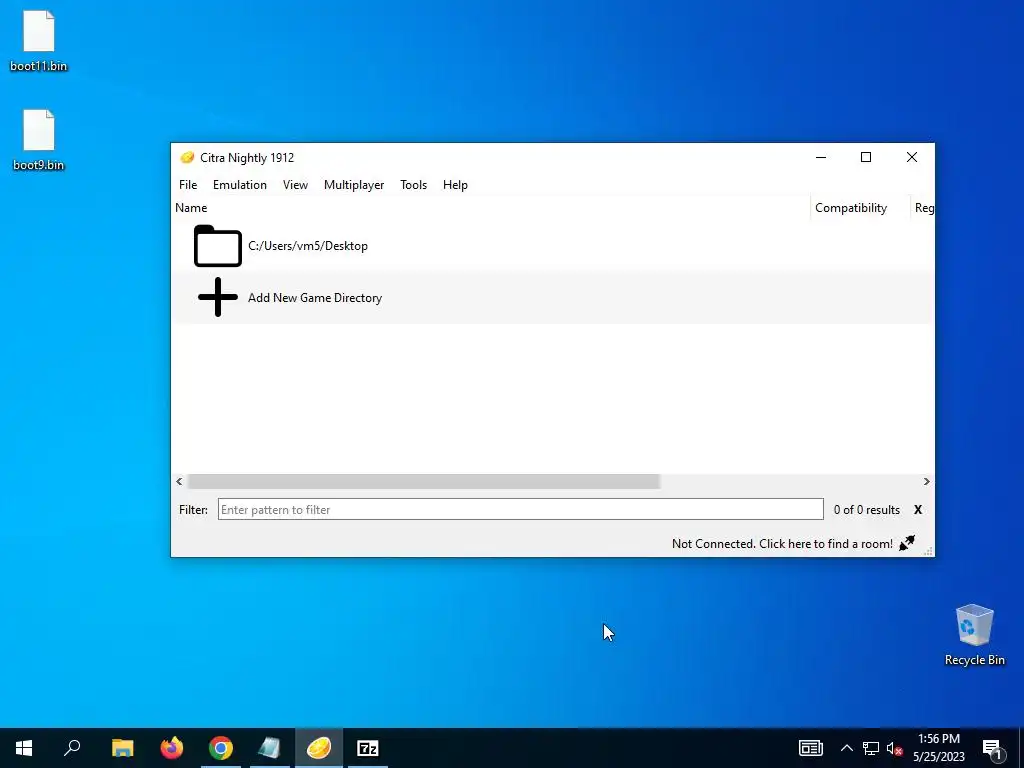Click the 0 of 0 results label
1024x768 pixels.
(x=867, y=510)
